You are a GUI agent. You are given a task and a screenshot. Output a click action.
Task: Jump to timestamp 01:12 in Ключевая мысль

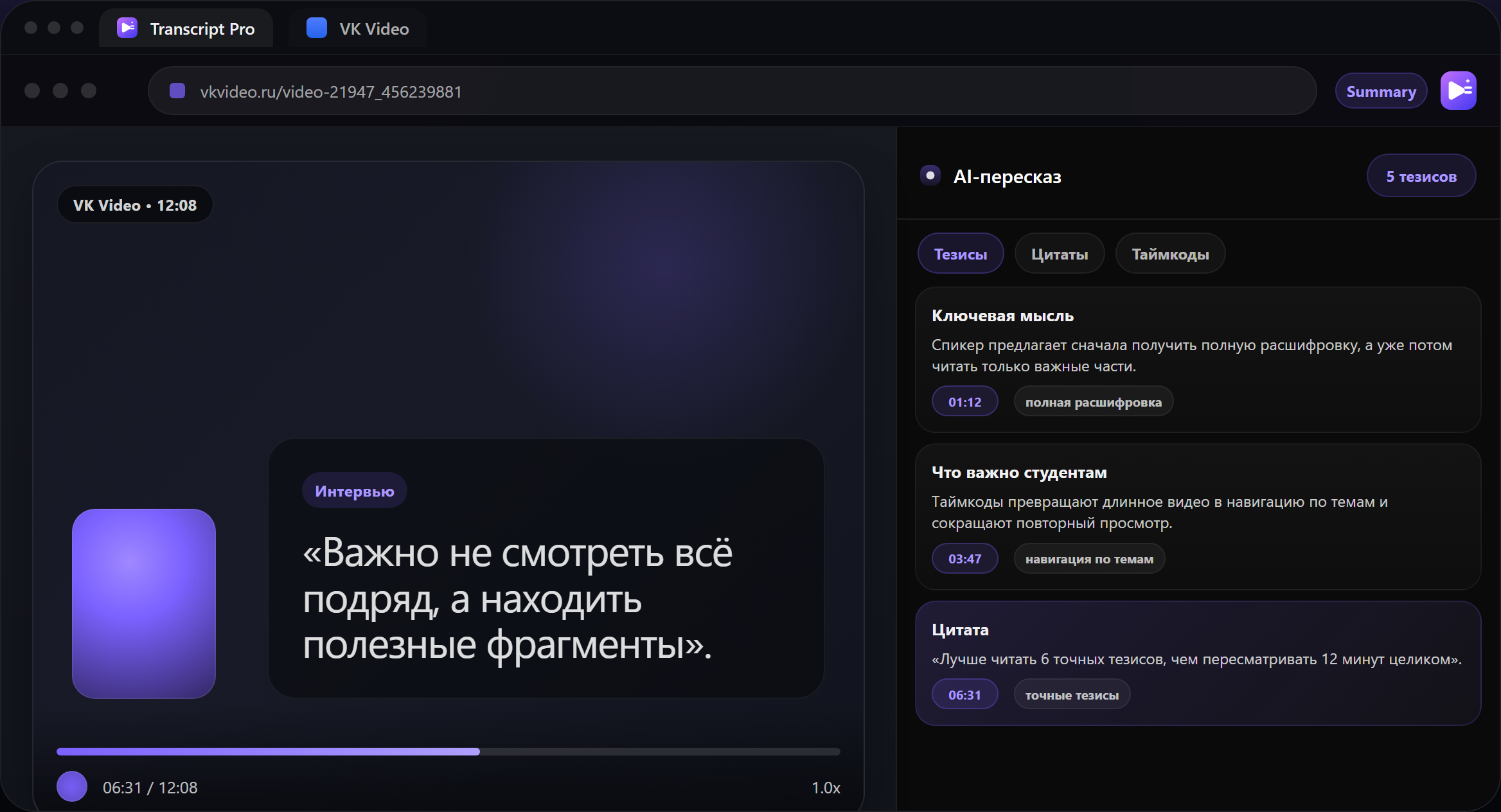pos(964,401)
